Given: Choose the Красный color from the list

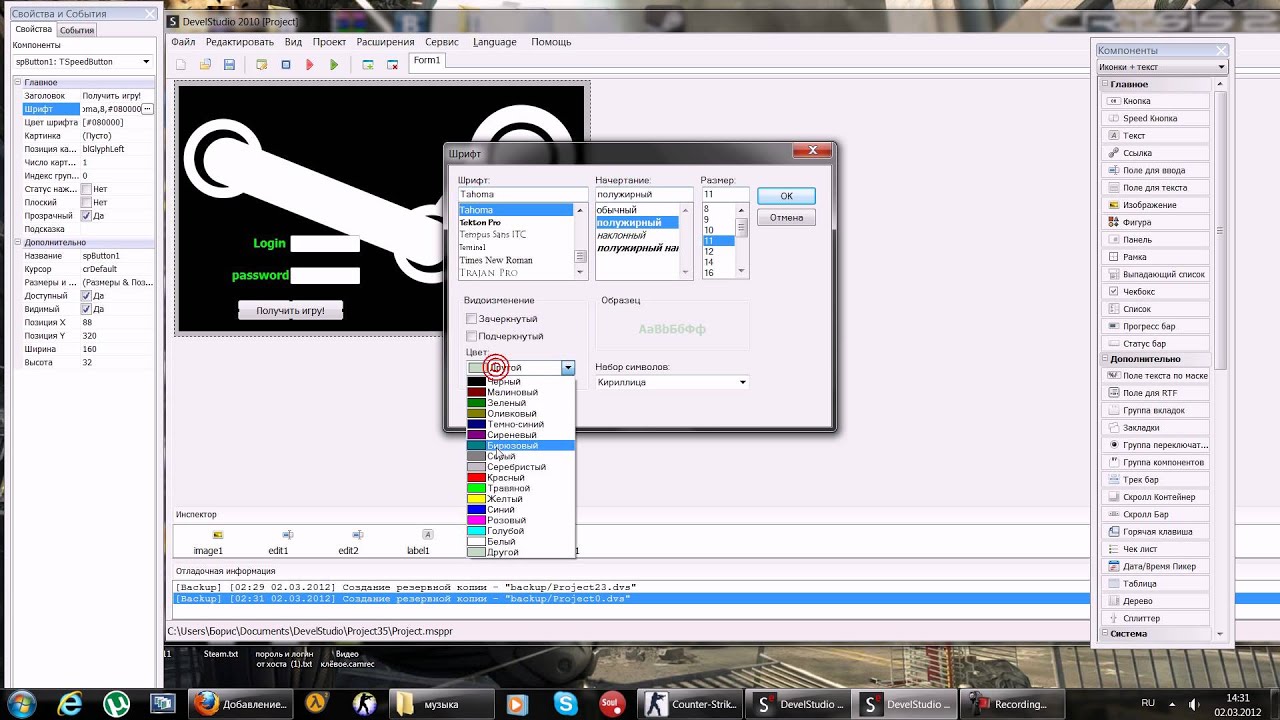Looking at the screenshot, I should 521,478.
